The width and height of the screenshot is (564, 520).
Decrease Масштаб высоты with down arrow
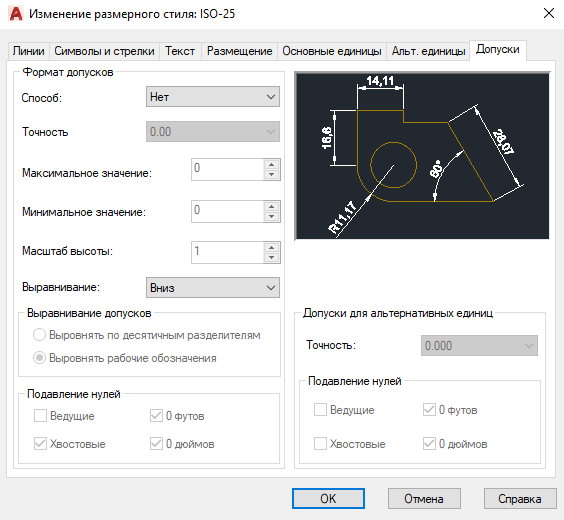(271, 257)
